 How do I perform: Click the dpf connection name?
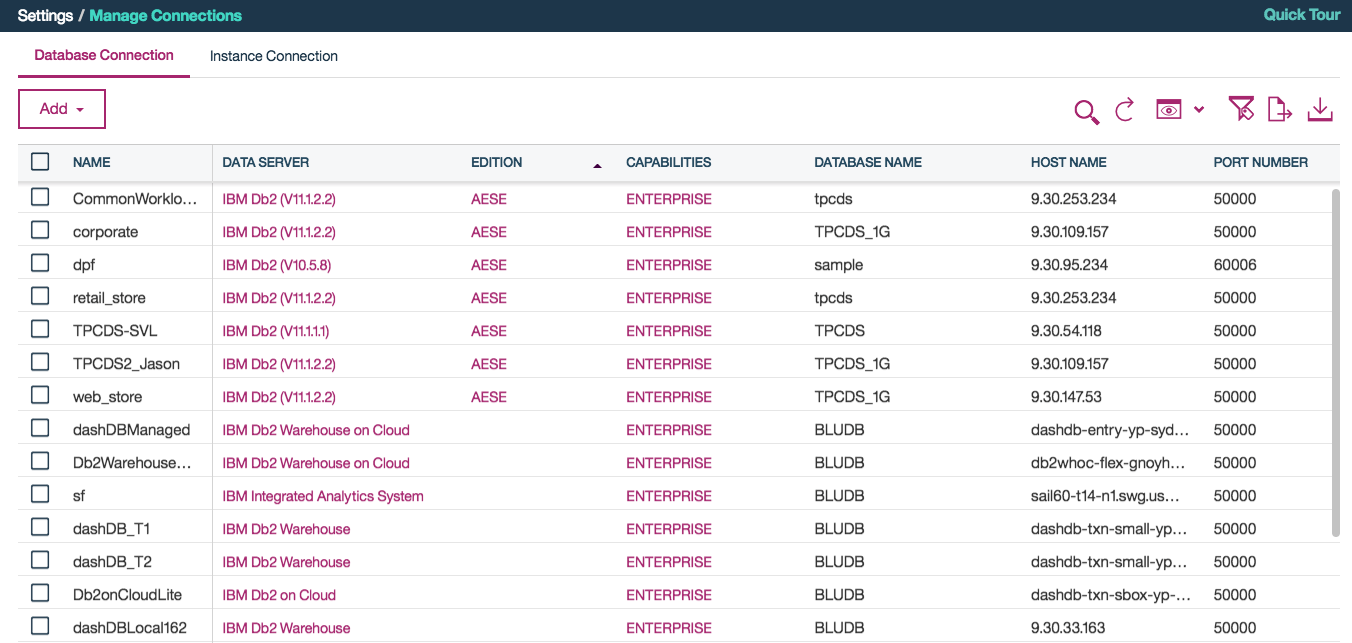tap(84, 265)
